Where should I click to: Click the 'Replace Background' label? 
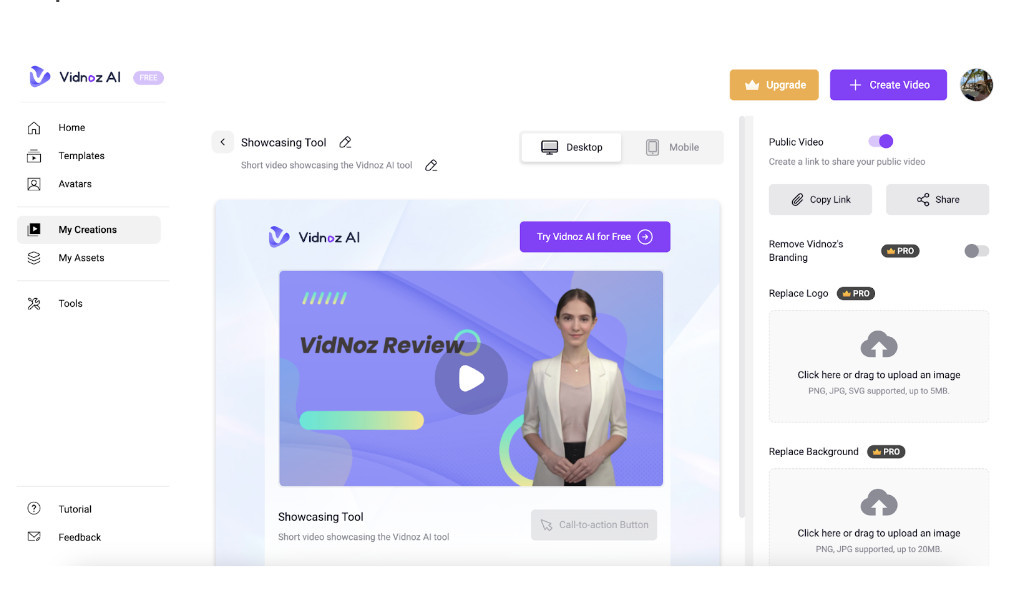(x=813, y=452)
